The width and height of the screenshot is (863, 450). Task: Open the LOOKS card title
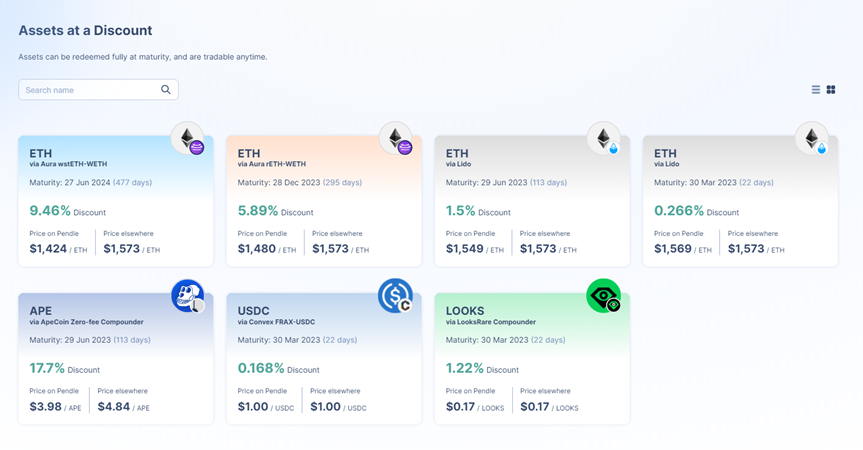click(465, 311)
